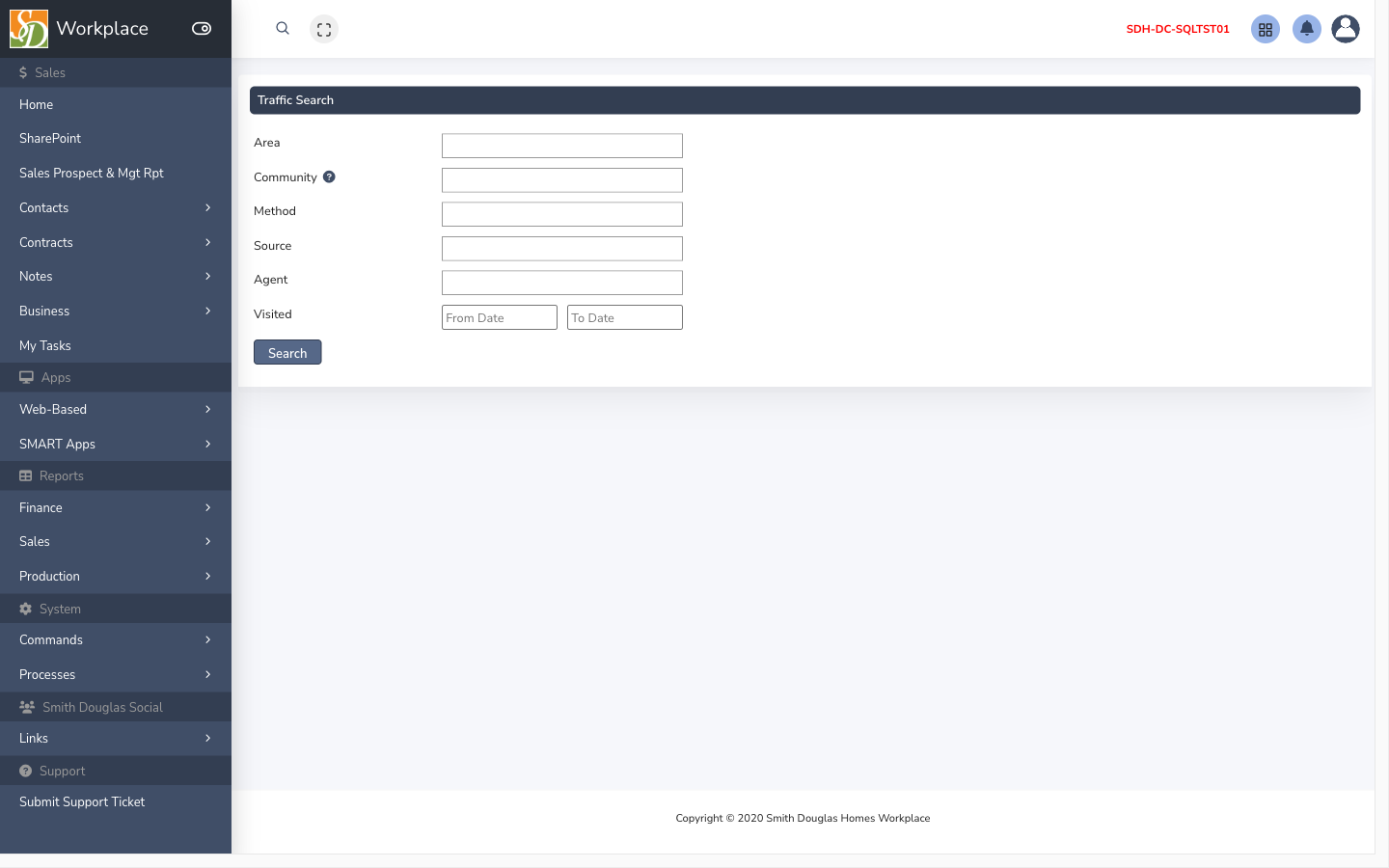Open notifications bell

point(1307,29)
